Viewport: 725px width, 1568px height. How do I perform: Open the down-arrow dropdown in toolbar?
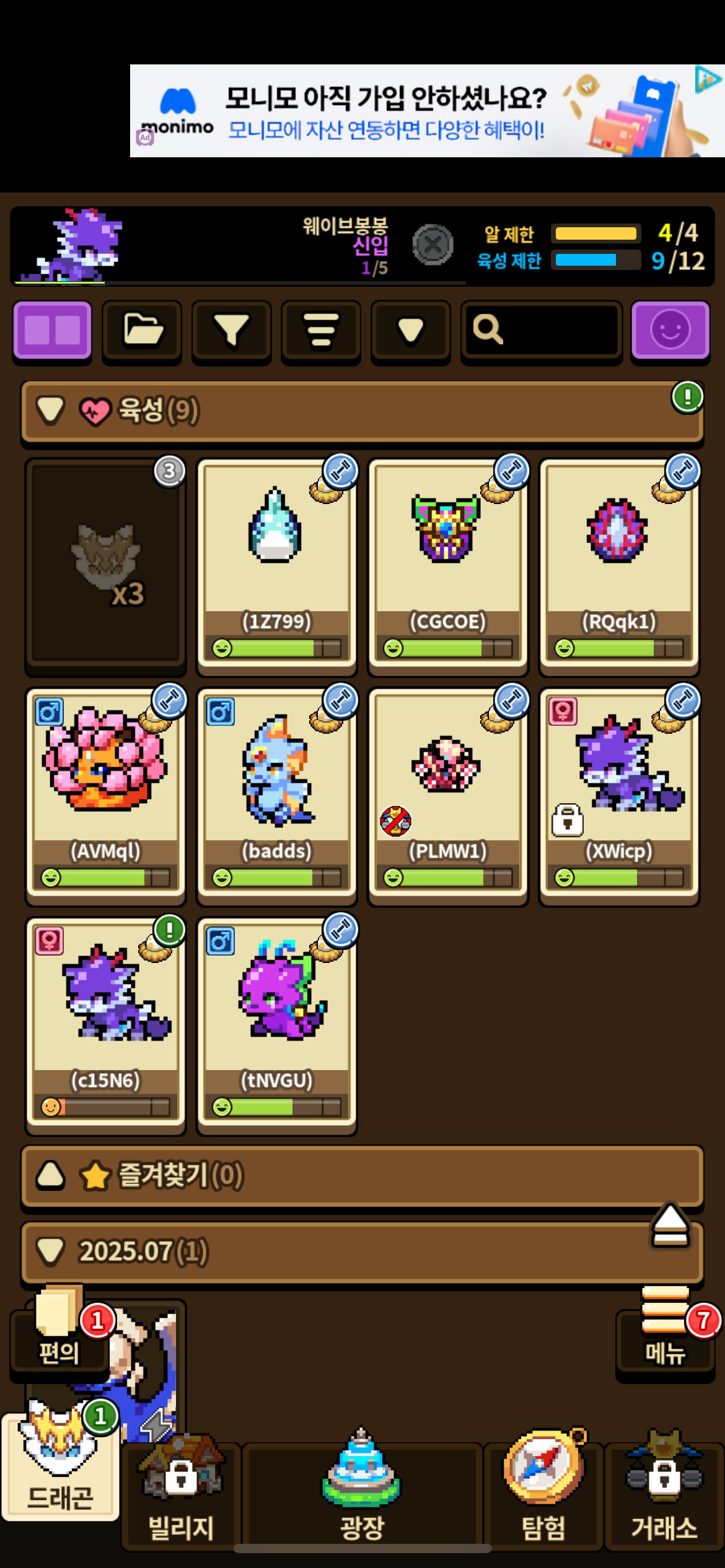coord(410,329)
